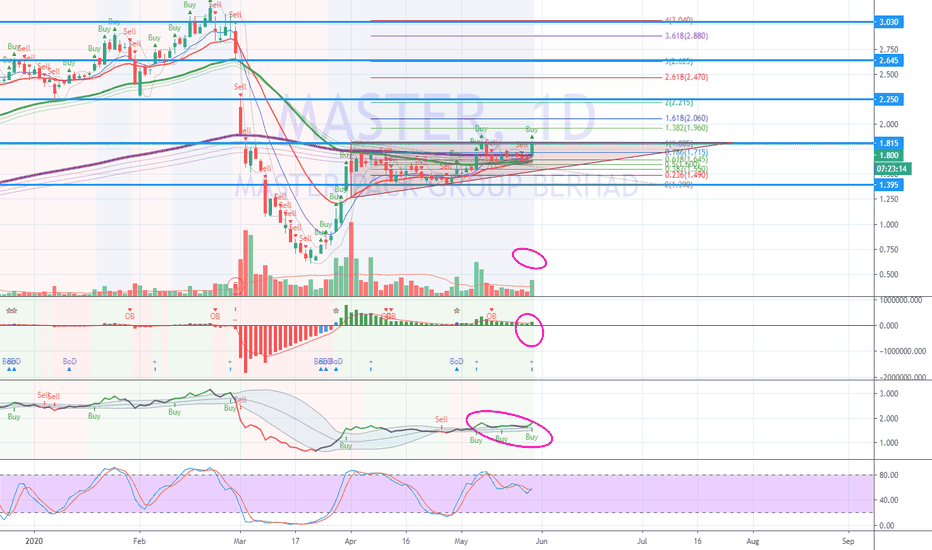Select the 0.236(1.490) Fibonacci level label
Viewport: 932px width, 550px height.
coord(687,175)
